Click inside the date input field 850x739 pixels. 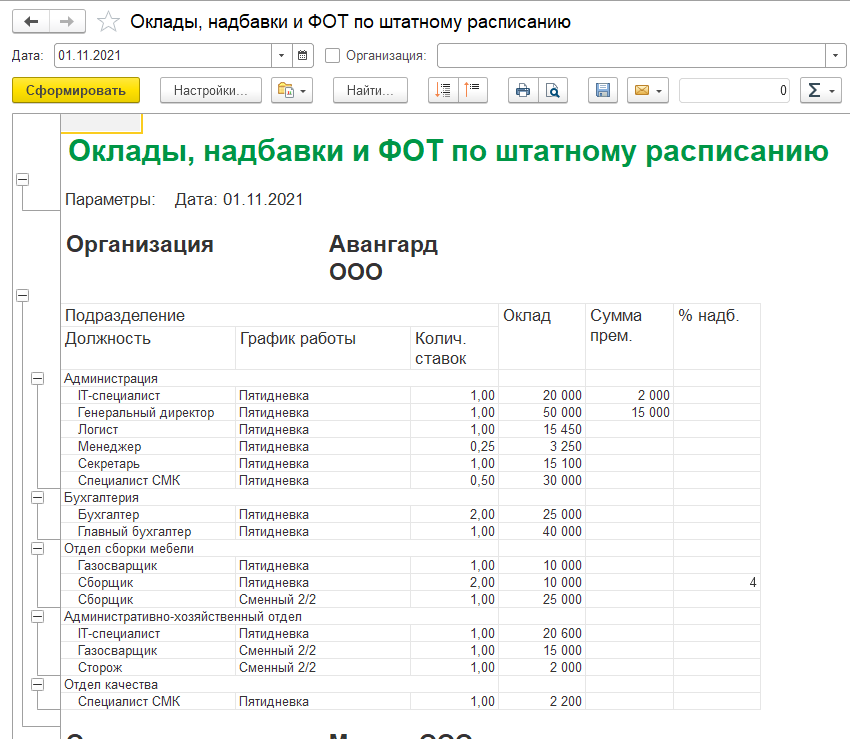(150, 56)
